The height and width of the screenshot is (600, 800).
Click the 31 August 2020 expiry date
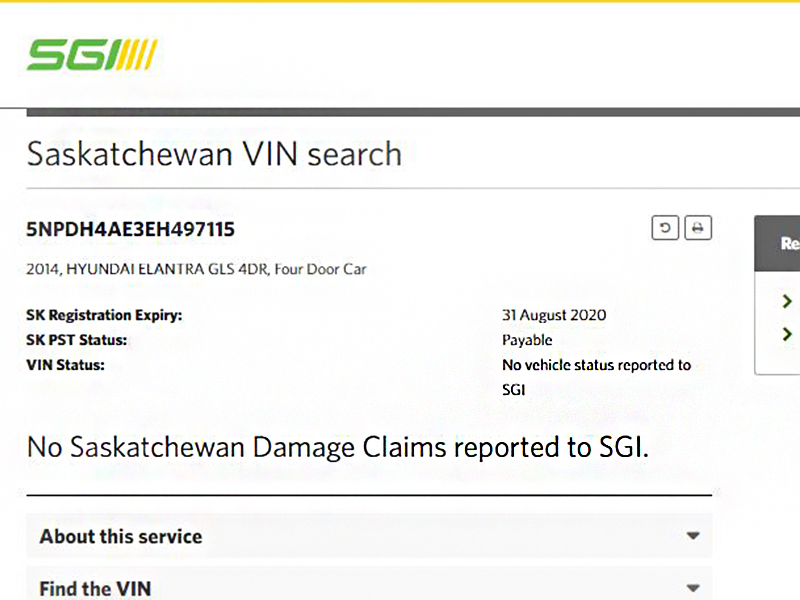click(x=554, y=315)
